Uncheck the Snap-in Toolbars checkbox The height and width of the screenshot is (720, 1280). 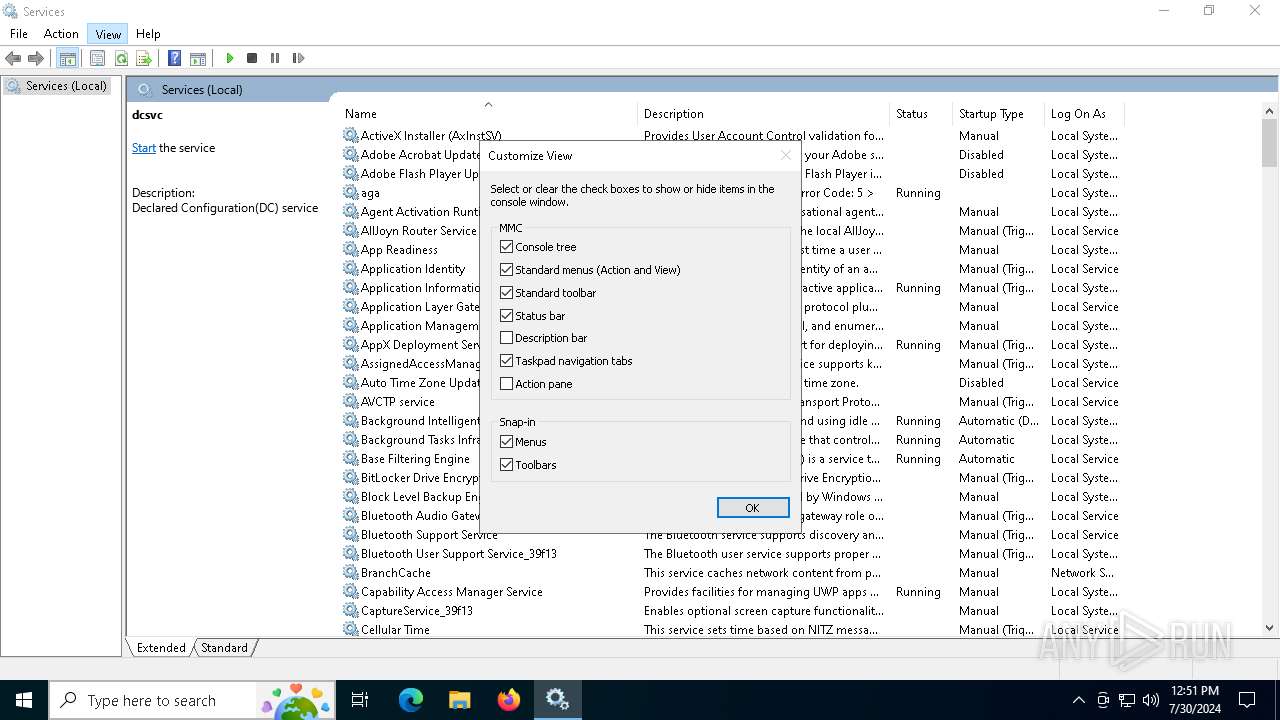(x=506, y=464)
